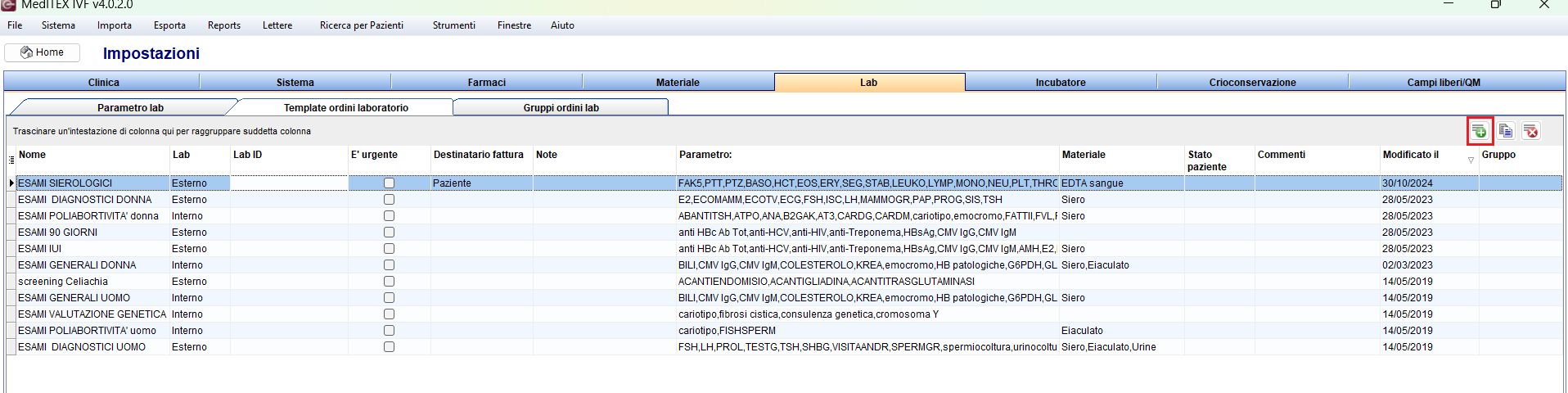Click the E' urgente column header
Screen dimensions: 1568x393
pyautogui.click(x=390, y=160)
